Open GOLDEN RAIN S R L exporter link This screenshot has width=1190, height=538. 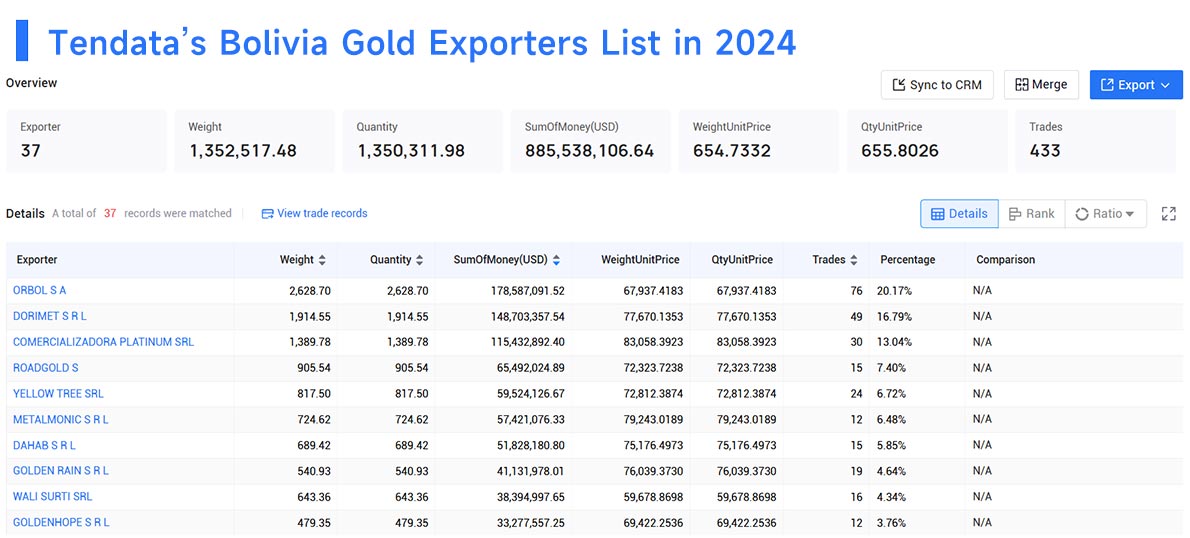click(61, 470)
